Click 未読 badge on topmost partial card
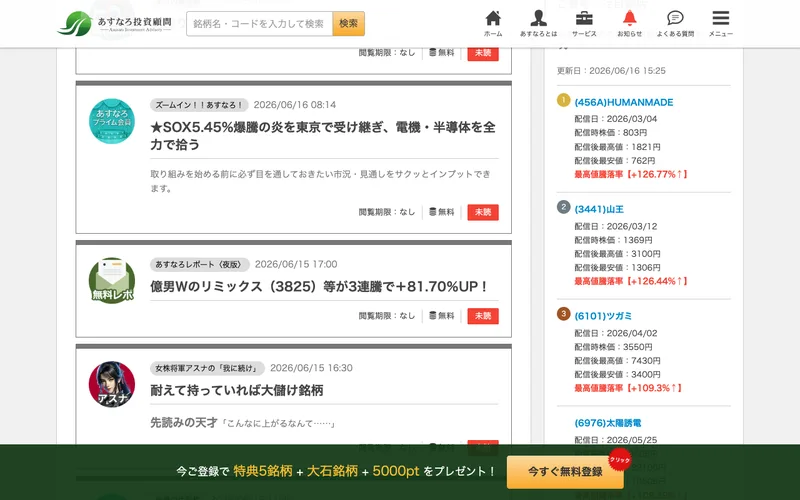 click(x=483, y=54)
